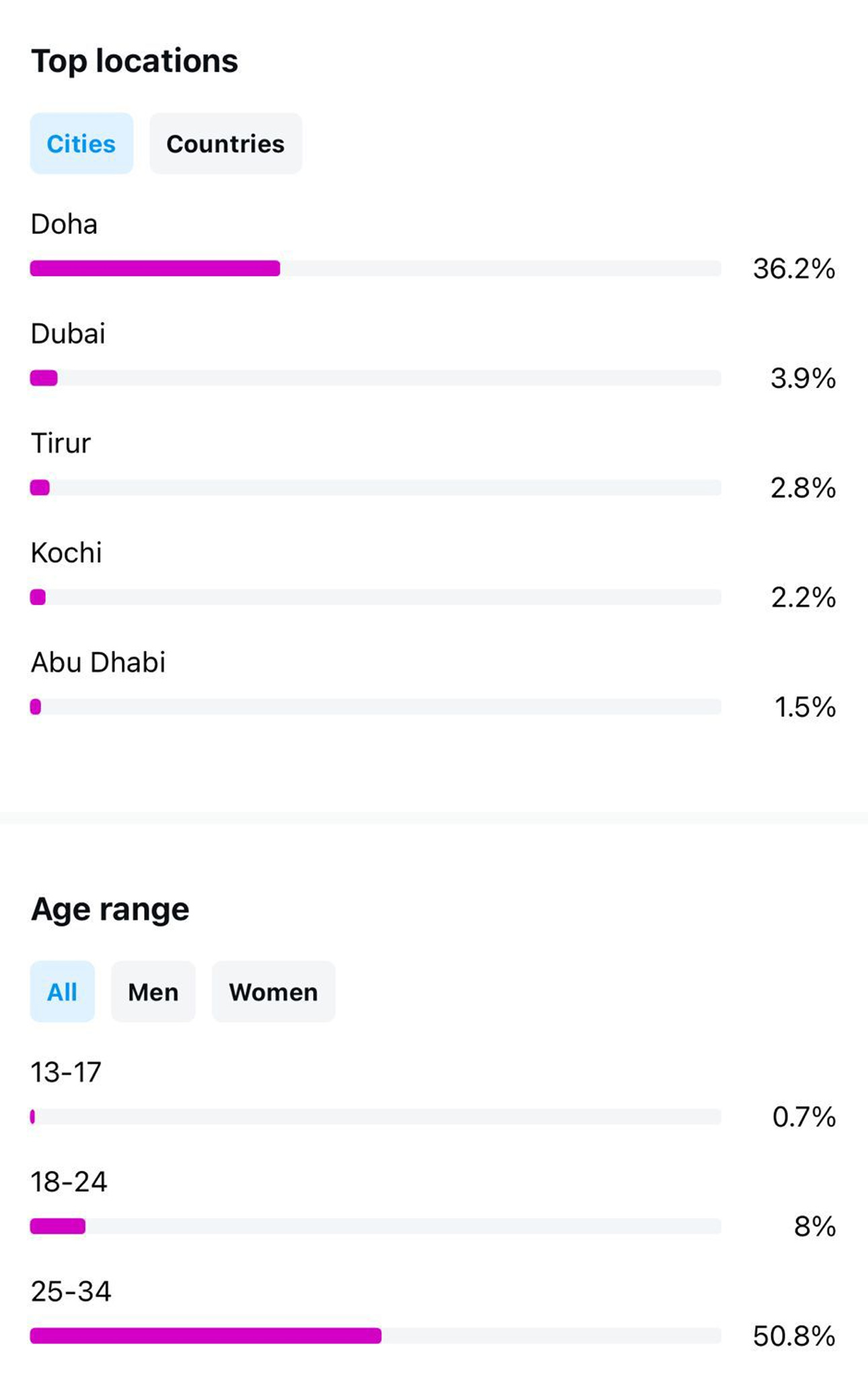Viewport: 868px width, 1380px height.
Task: Click the Doha progress bar
Action: click(x=375, y=269)
